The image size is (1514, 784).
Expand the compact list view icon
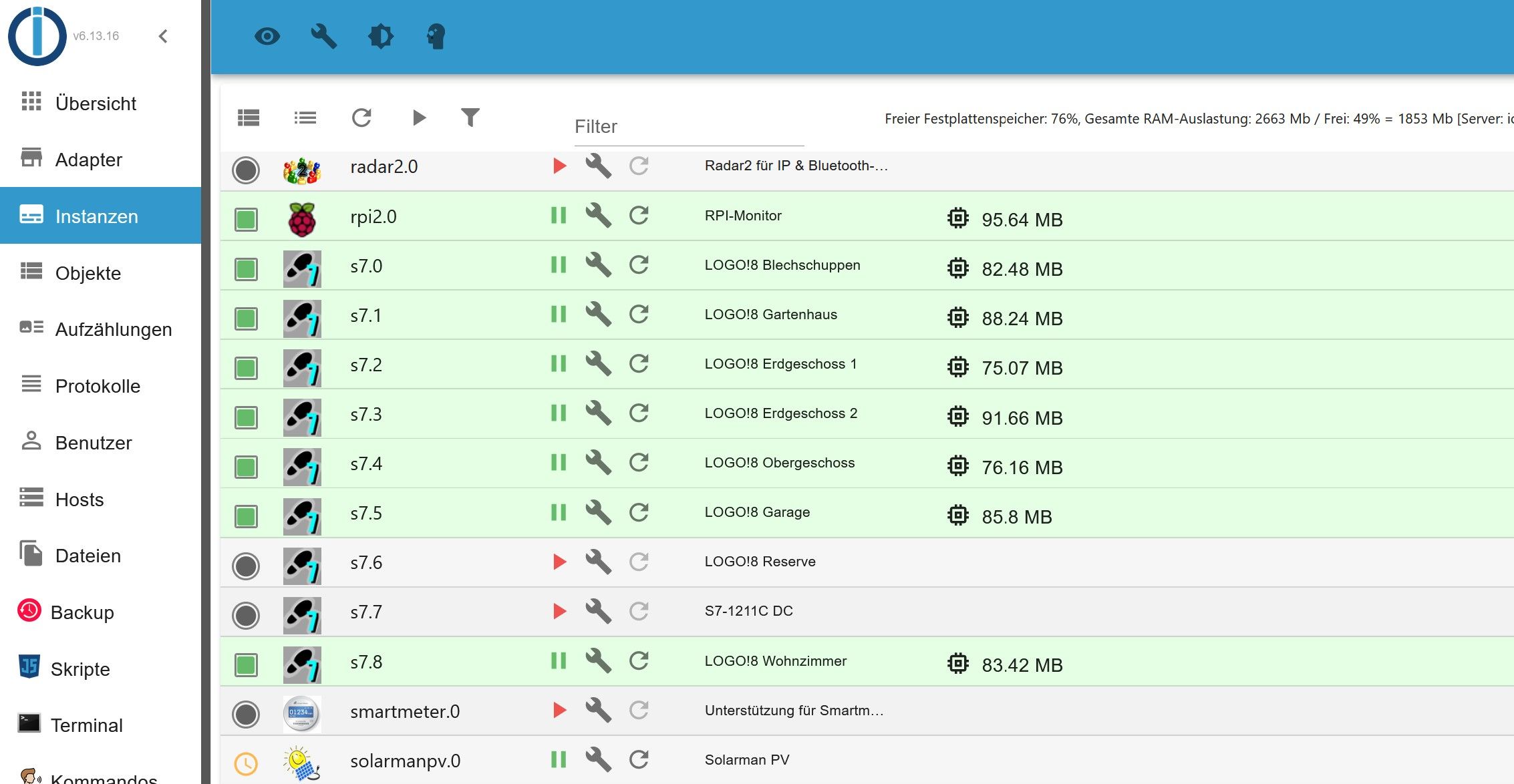(x=305, y=118)
